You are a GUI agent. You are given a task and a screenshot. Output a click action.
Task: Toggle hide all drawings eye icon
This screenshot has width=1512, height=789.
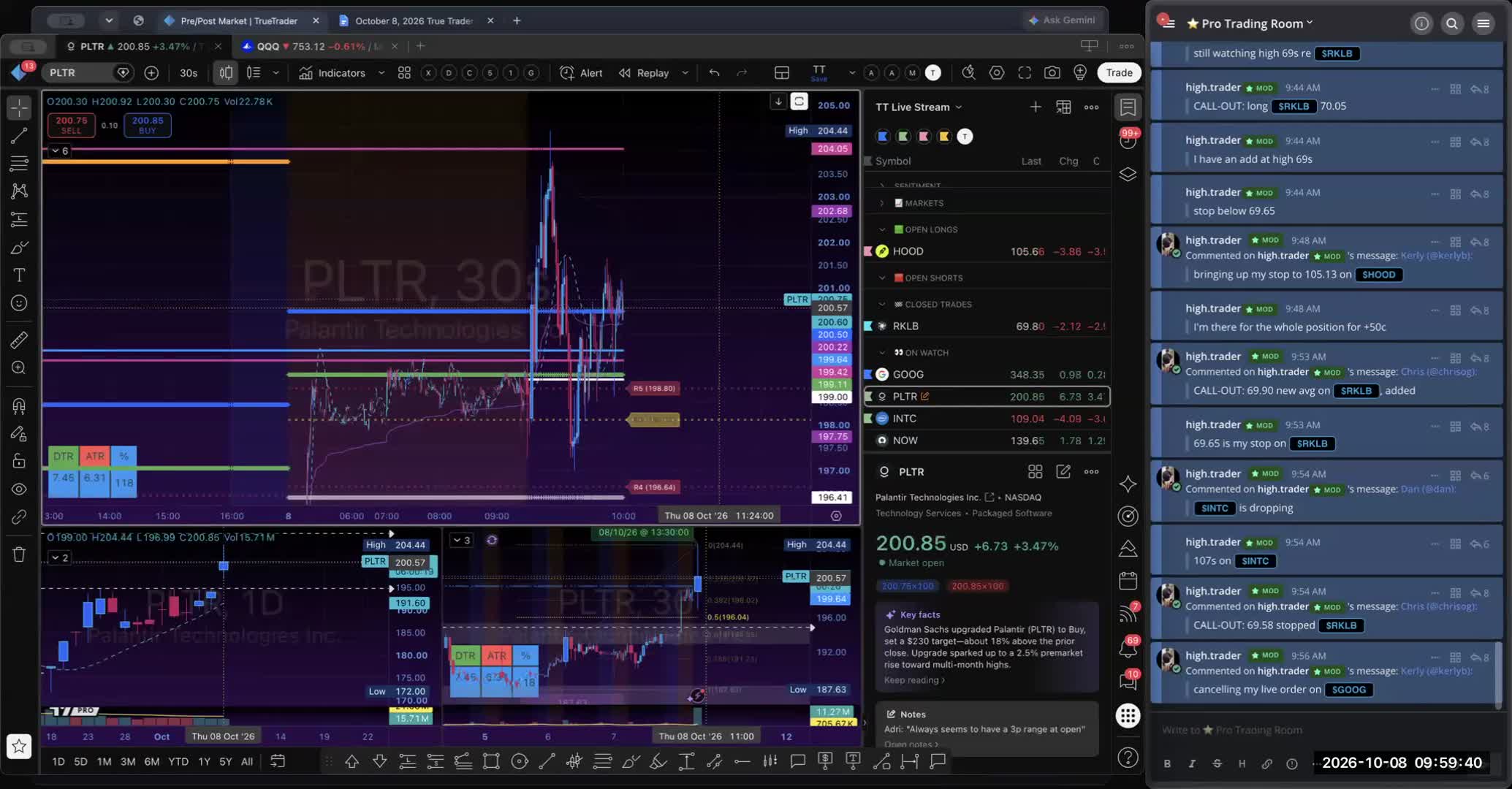point(19,489)
